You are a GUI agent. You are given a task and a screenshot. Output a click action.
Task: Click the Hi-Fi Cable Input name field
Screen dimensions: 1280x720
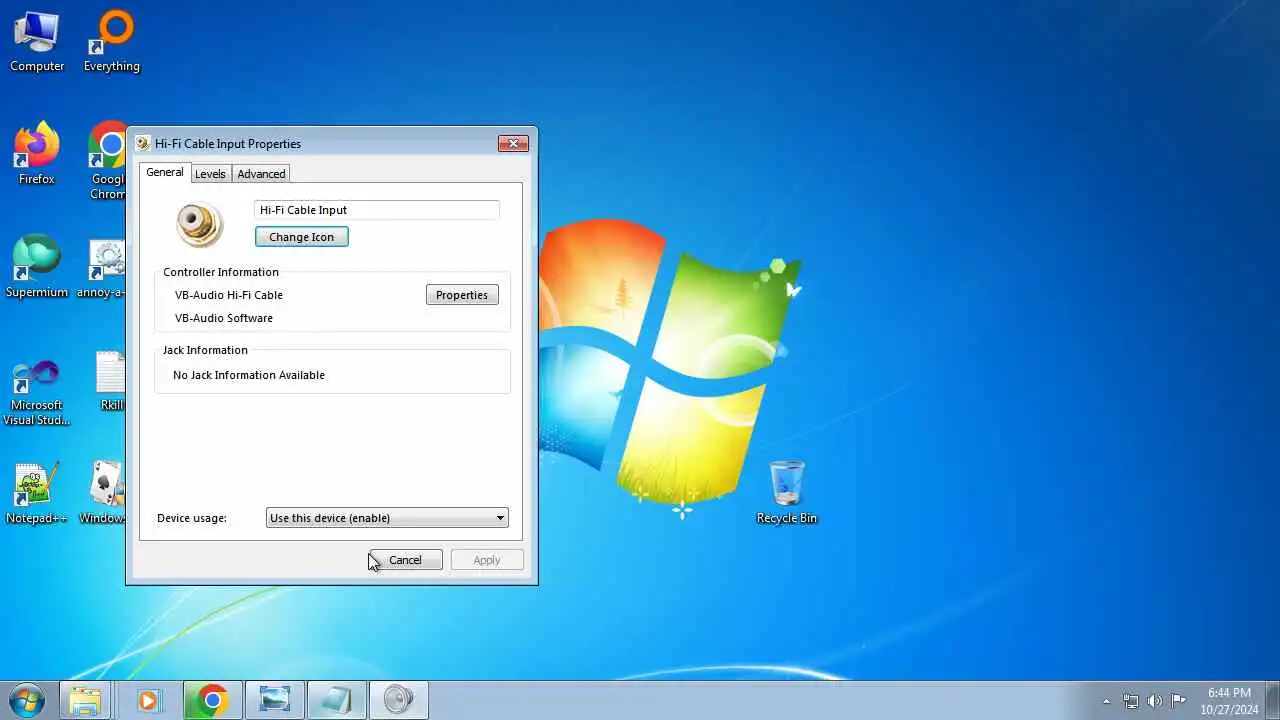pyautogui.click(x=377, y=210)
